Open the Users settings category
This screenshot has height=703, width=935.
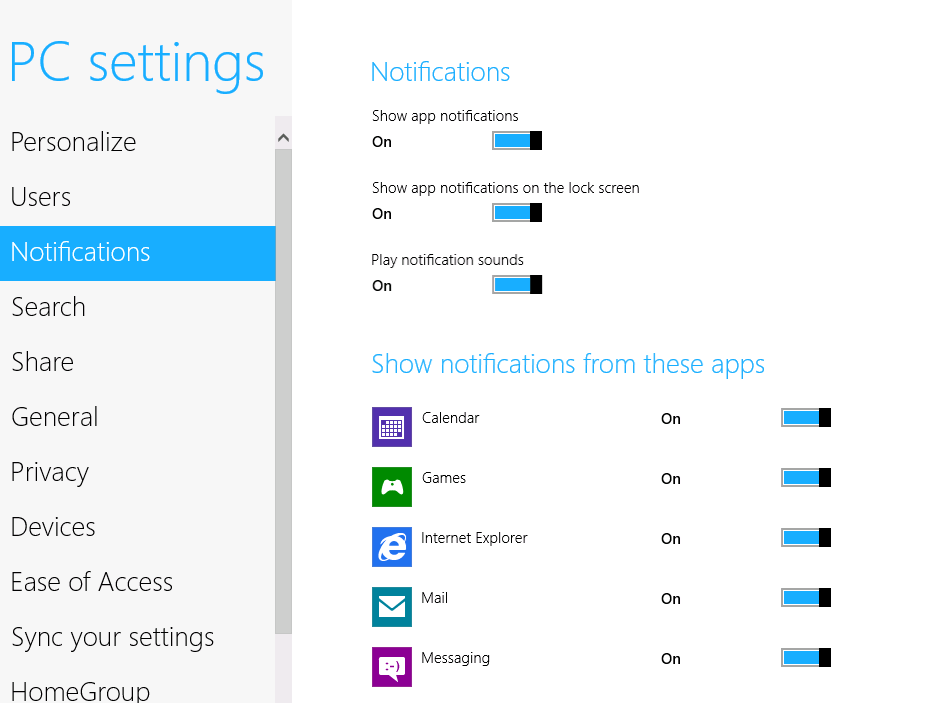tap(138, 197)
